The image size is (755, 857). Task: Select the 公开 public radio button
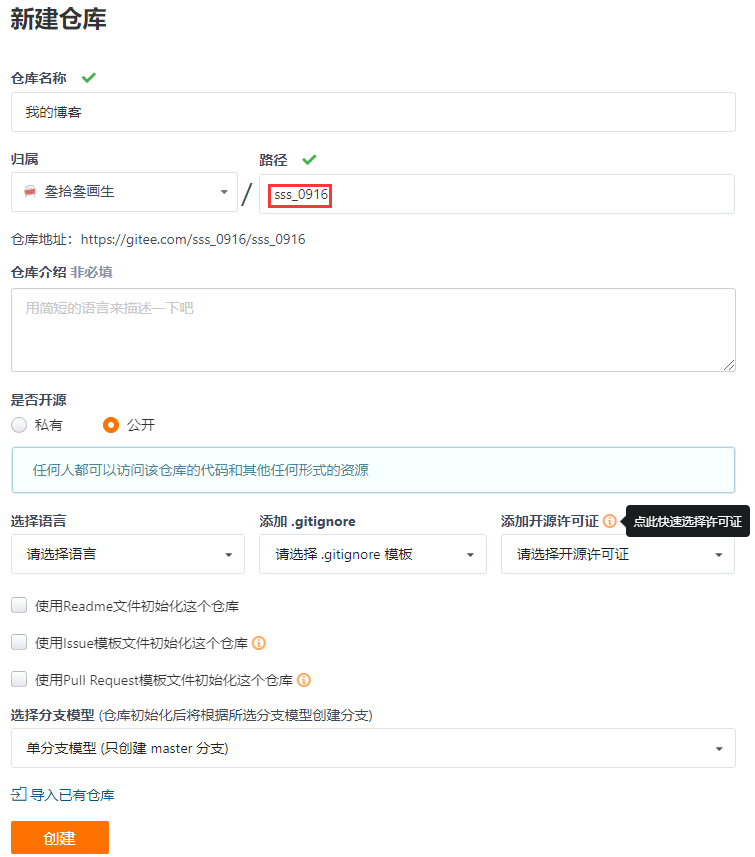coord(111,425)
